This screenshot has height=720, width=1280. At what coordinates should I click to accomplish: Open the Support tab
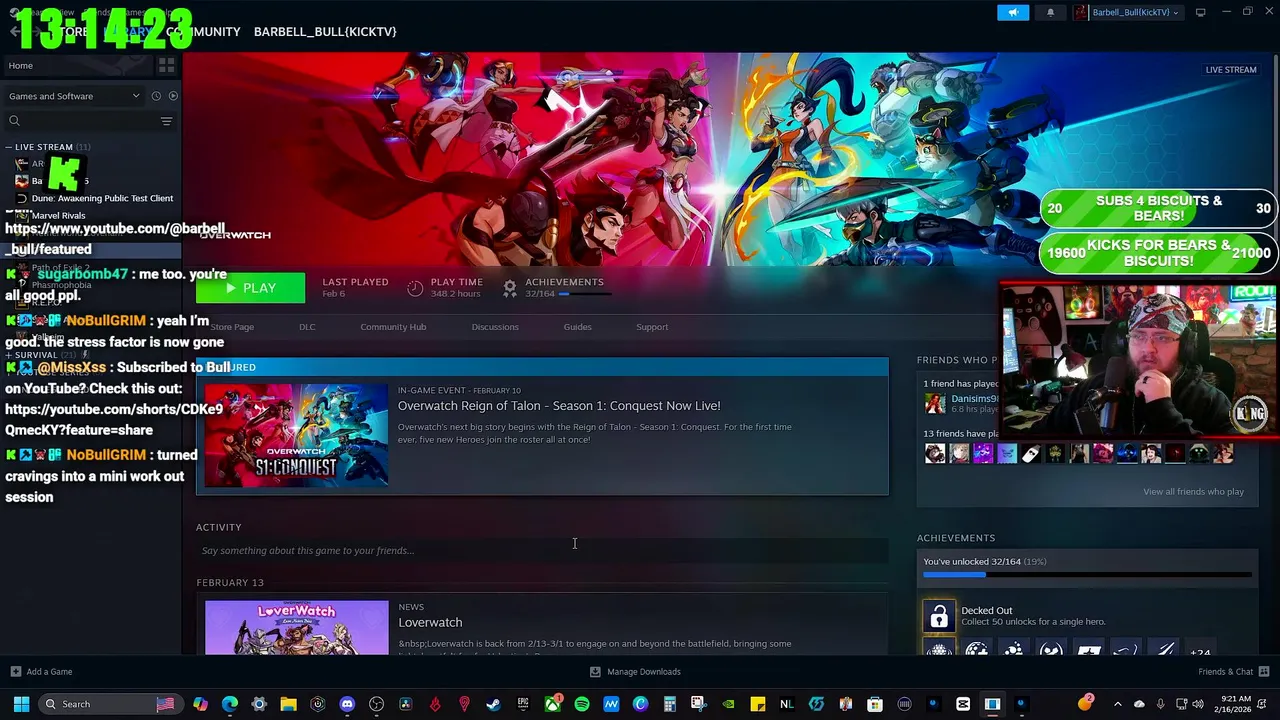(x=652, y=327)
